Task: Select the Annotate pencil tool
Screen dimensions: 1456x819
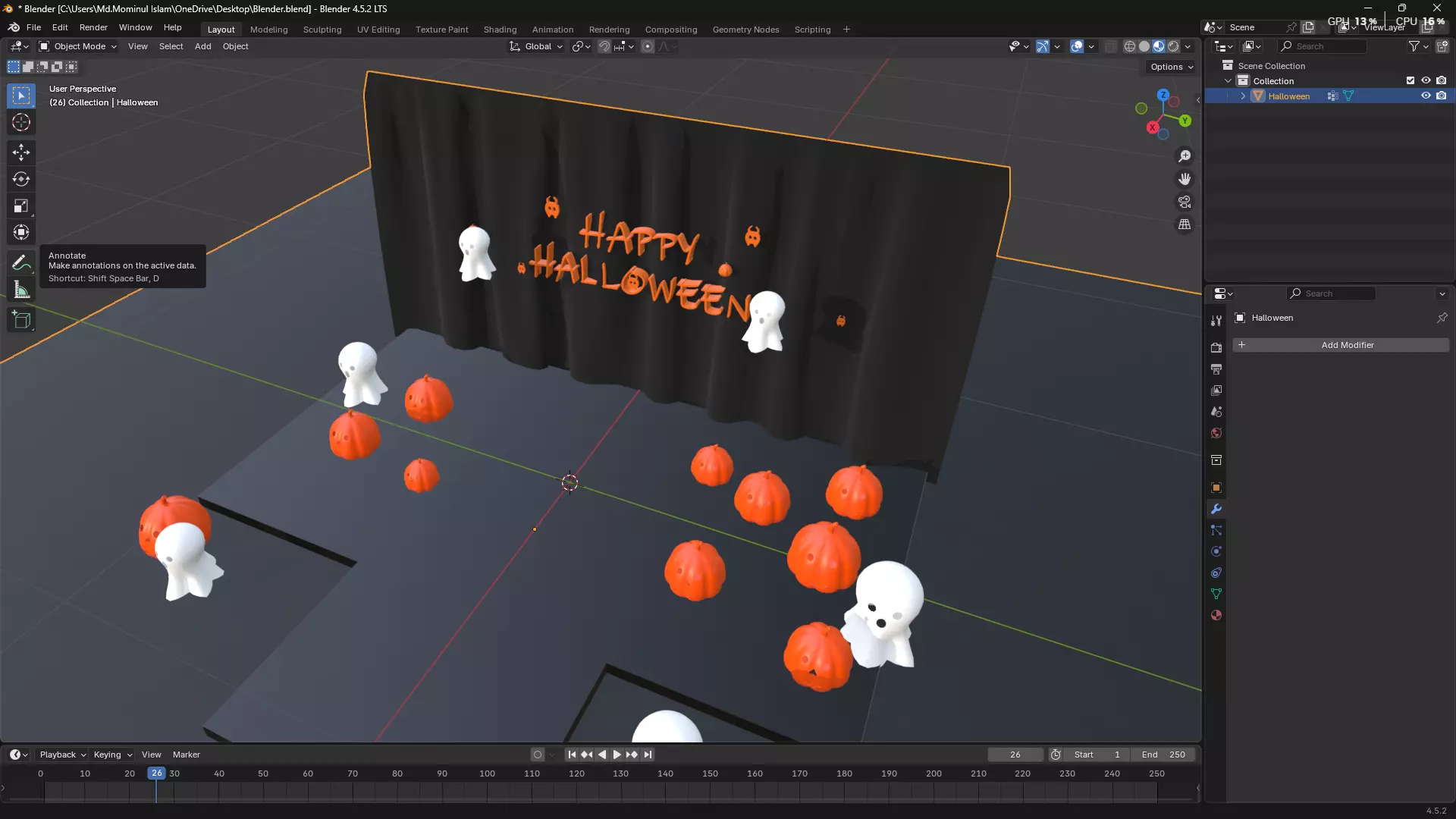Action: [21, 263]
